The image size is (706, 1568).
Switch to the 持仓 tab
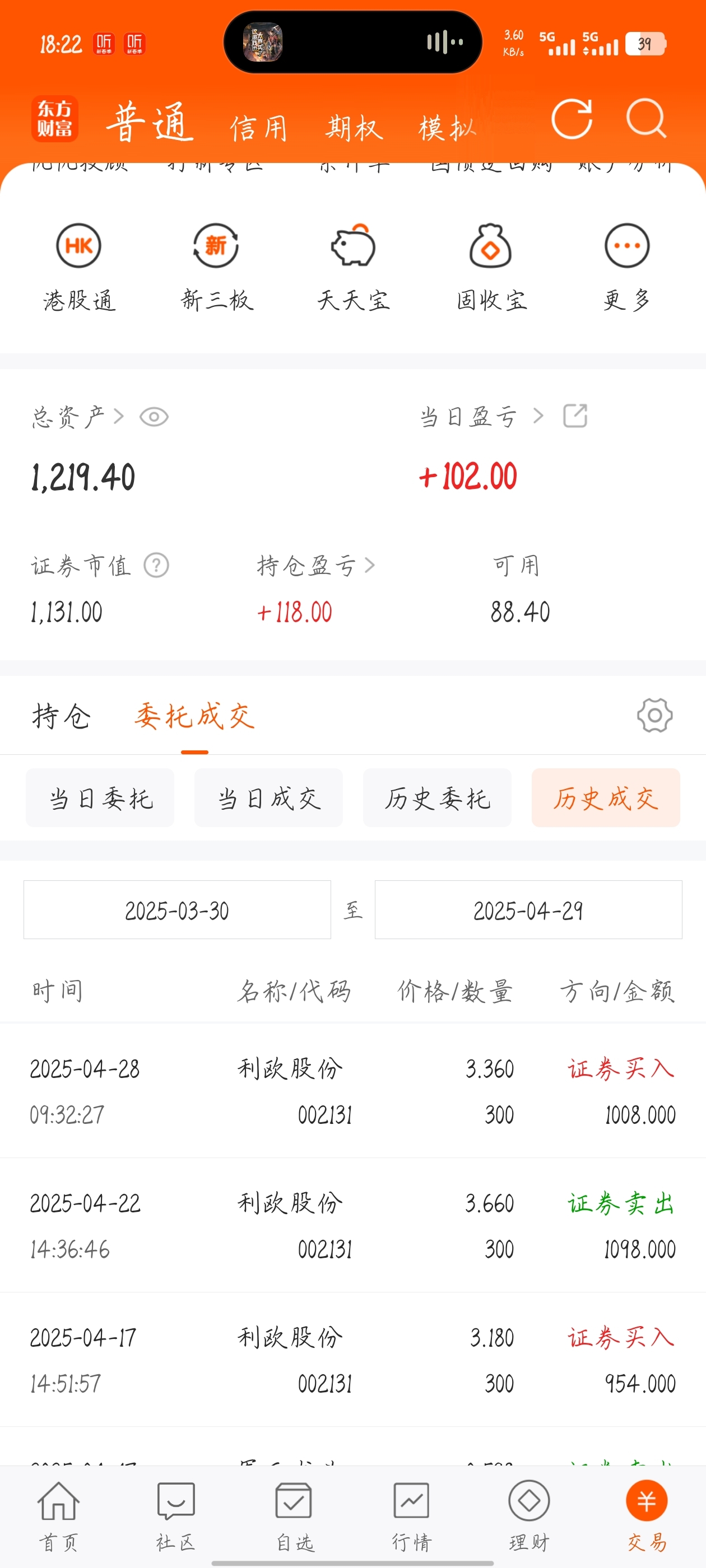coord(62,716)
